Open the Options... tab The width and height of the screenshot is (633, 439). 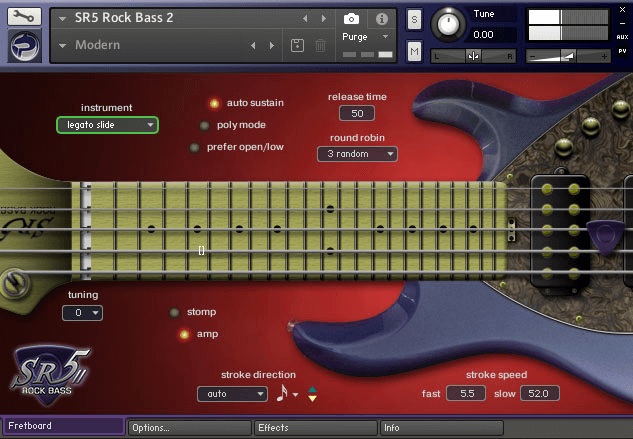point(189,428)
